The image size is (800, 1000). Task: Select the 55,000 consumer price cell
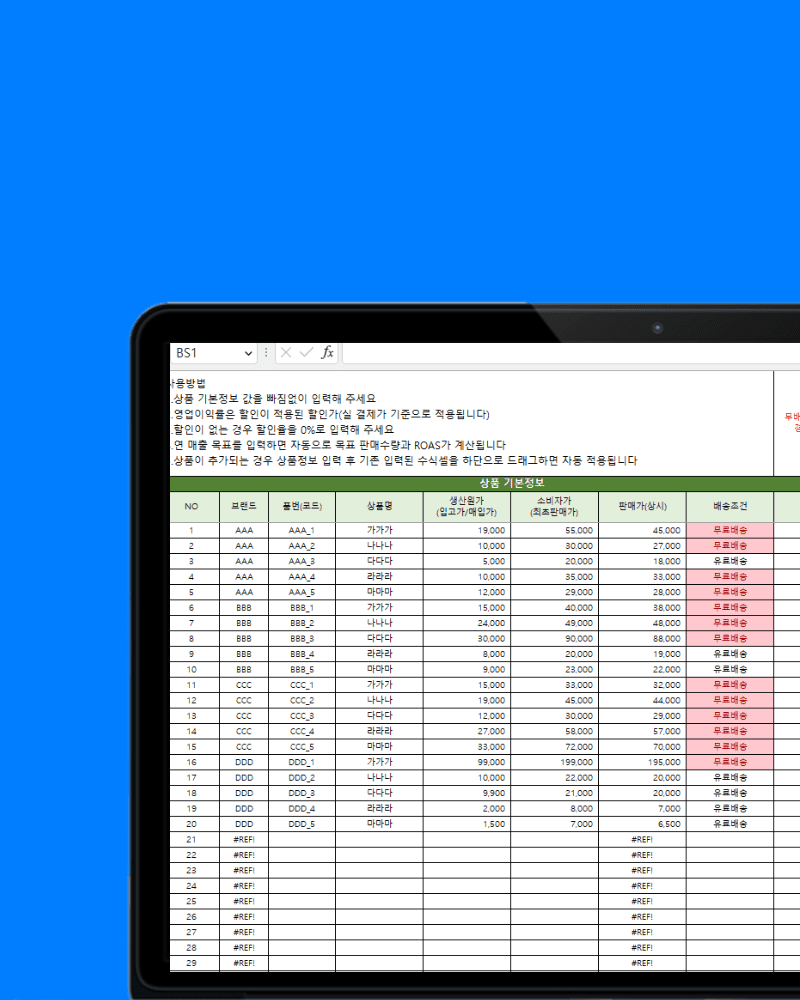tap(554, 531)
